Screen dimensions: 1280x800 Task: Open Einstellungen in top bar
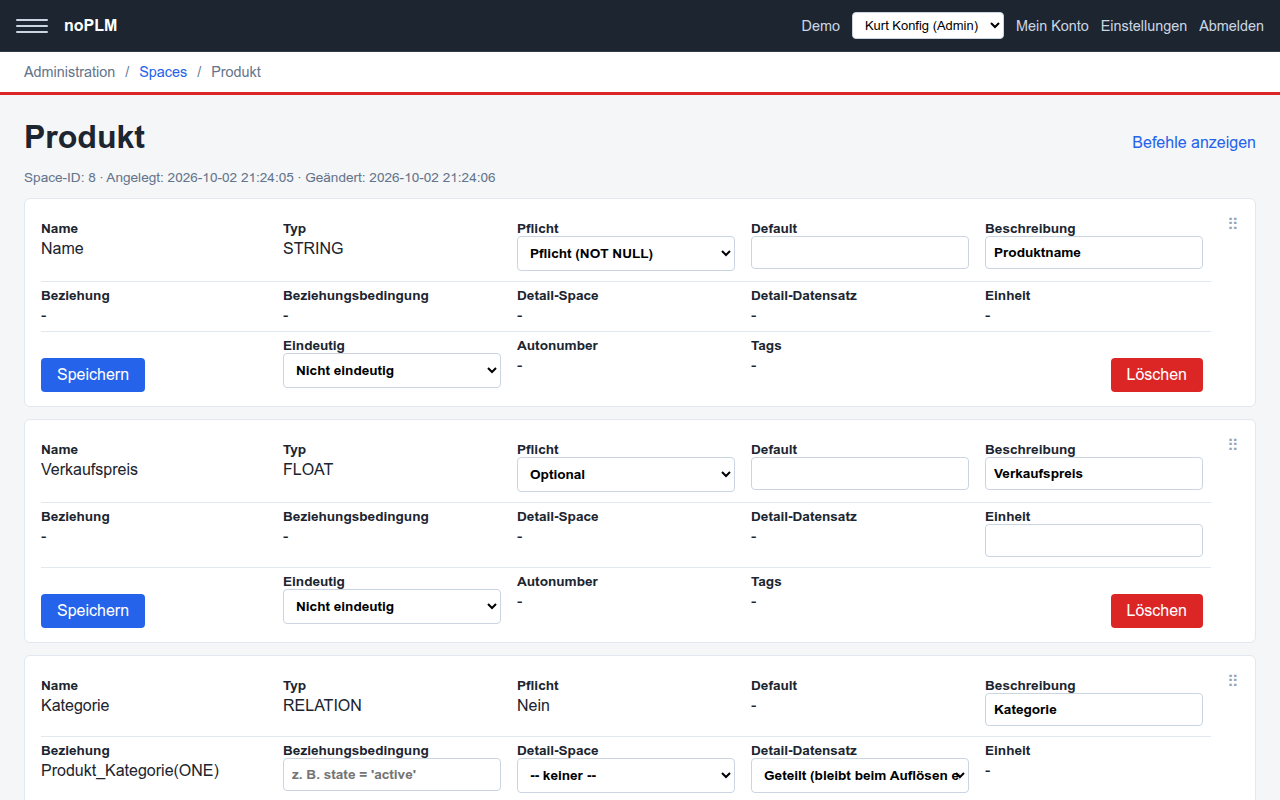[x=1144, y=26]
